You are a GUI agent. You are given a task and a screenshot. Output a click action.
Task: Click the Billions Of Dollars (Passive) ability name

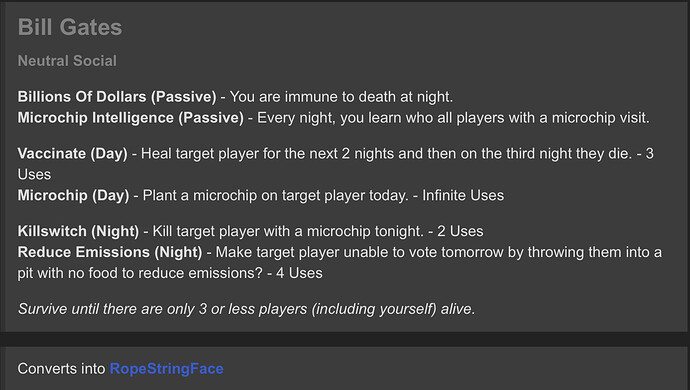(117, 97)
